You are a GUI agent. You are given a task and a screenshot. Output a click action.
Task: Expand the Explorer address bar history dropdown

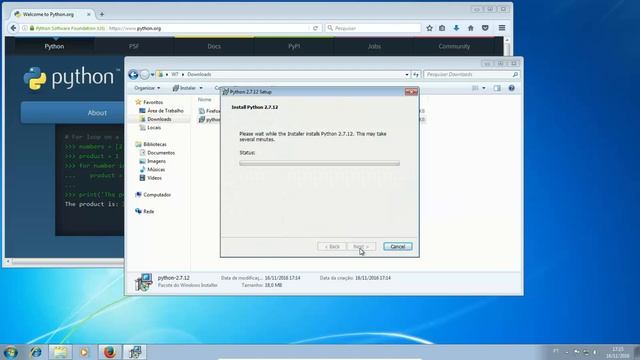click(x=407, y=75)
